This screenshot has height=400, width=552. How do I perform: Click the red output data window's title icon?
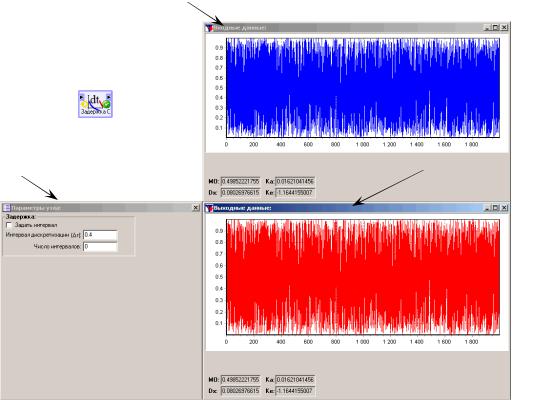pos(209,208)
